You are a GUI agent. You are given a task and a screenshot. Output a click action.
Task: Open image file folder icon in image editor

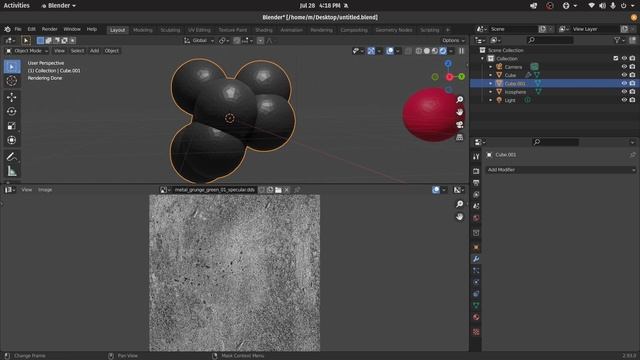tap(278, 190)
